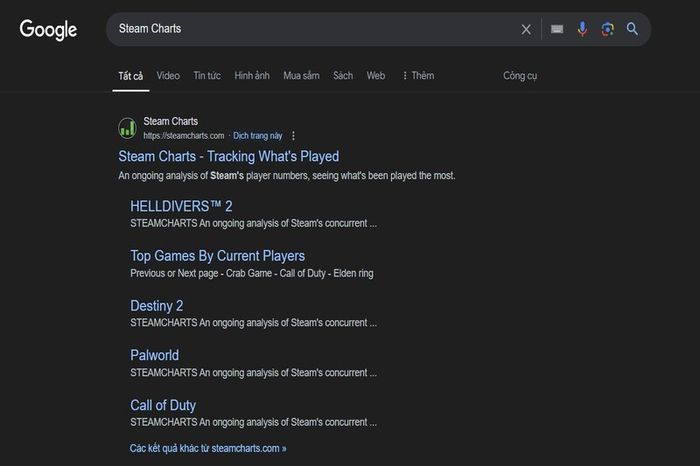Image resolution: width=700 pixels, height=466 pixels.
Task: Open Top Games By Current Players link
Action: click(x=217, y=256)
